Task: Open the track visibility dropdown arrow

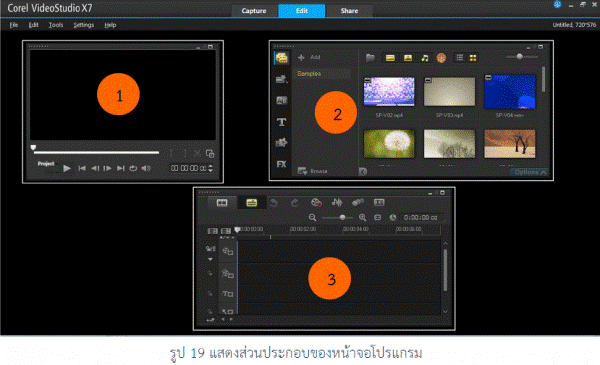Action: [x=210, y=259]
